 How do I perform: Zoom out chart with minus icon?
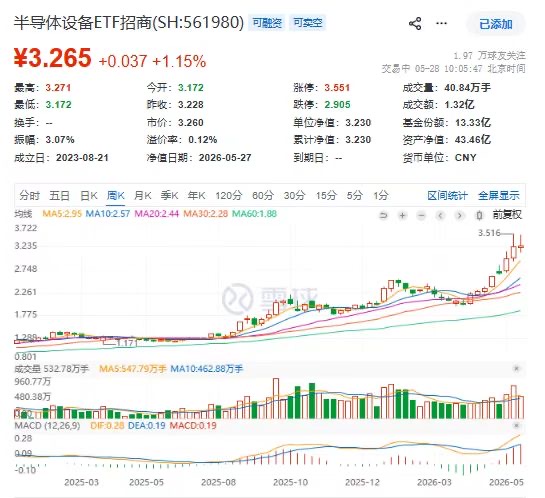click(x=421, y=215)
